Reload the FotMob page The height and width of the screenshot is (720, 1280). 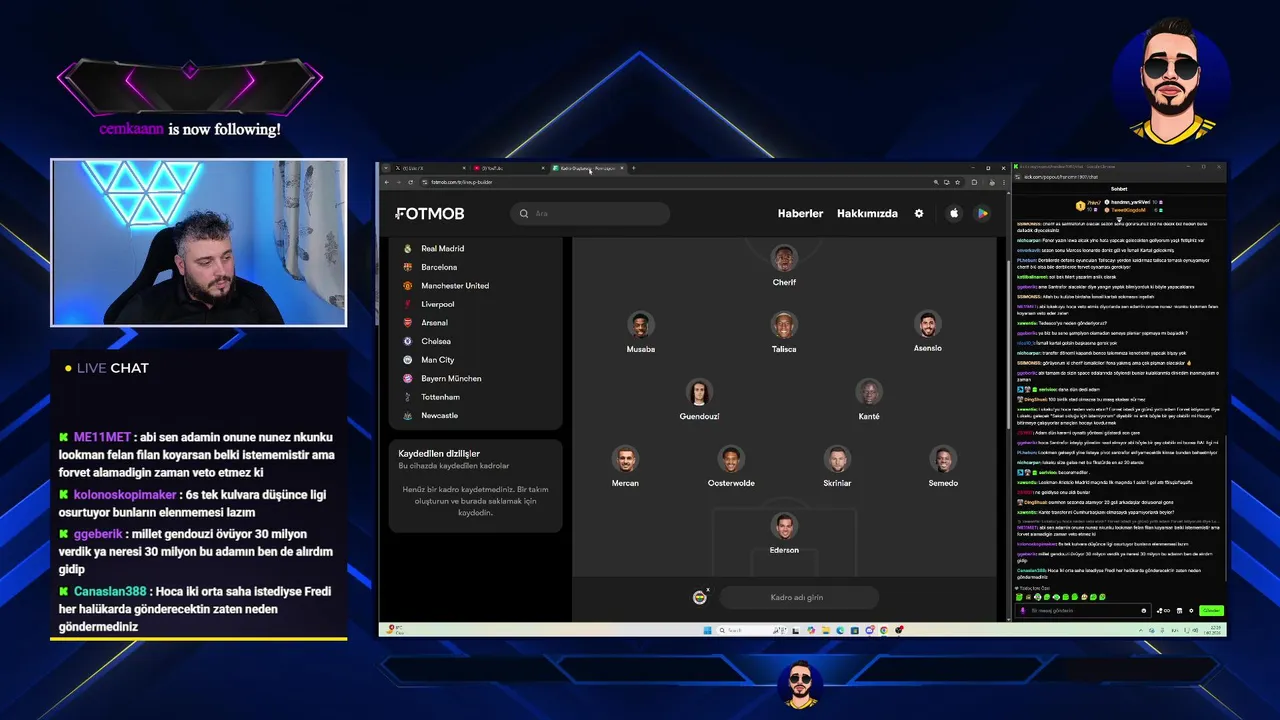click(410, 182)
